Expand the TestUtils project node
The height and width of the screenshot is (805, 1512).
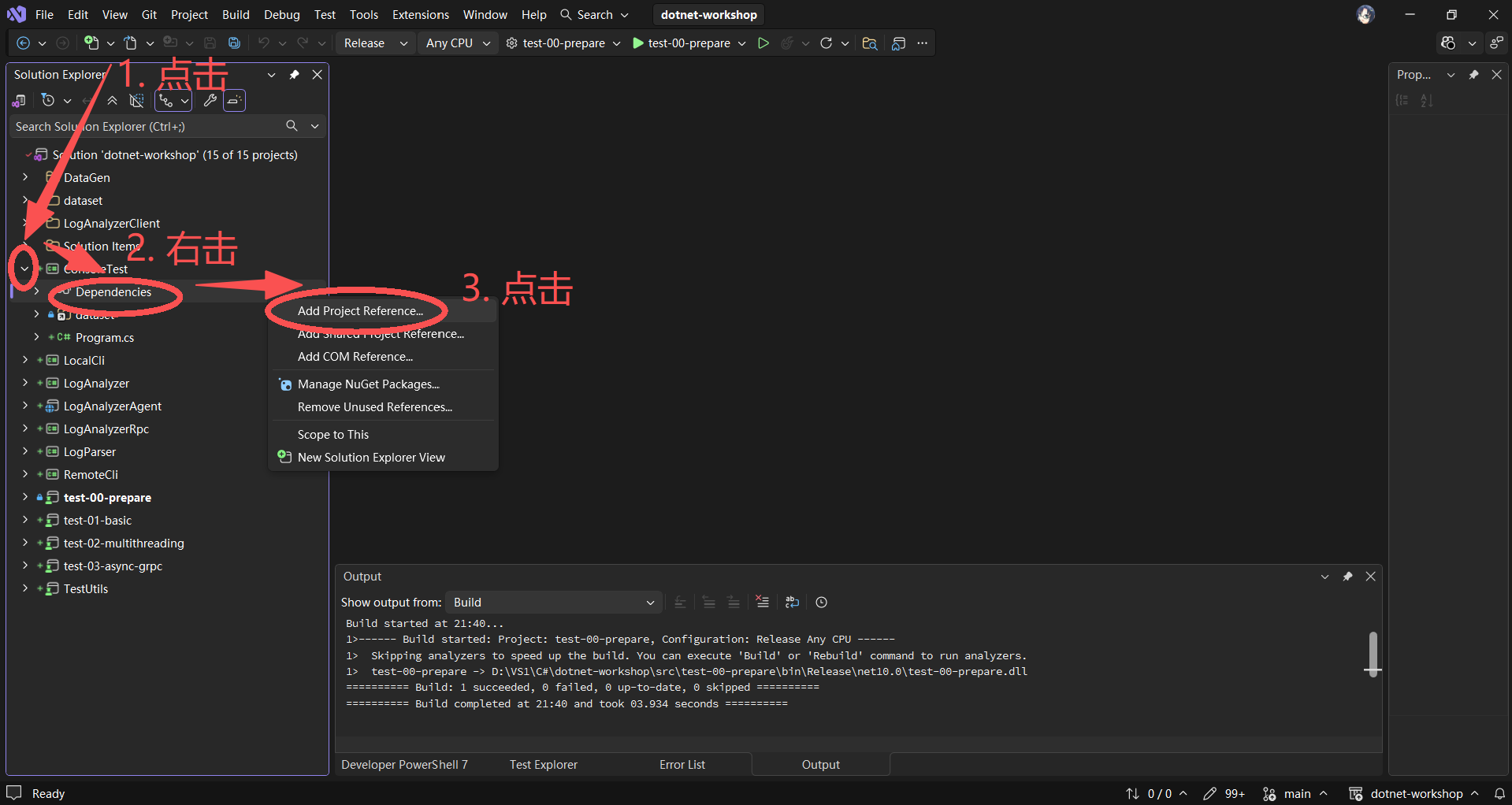pos(25,588)
